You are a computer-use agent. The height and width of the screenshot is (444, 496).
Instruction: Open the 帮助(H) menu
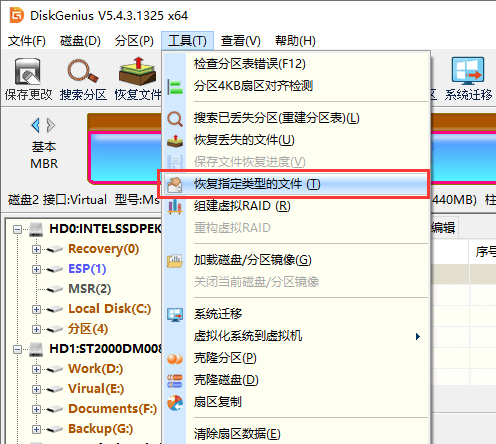click(295, 41)
